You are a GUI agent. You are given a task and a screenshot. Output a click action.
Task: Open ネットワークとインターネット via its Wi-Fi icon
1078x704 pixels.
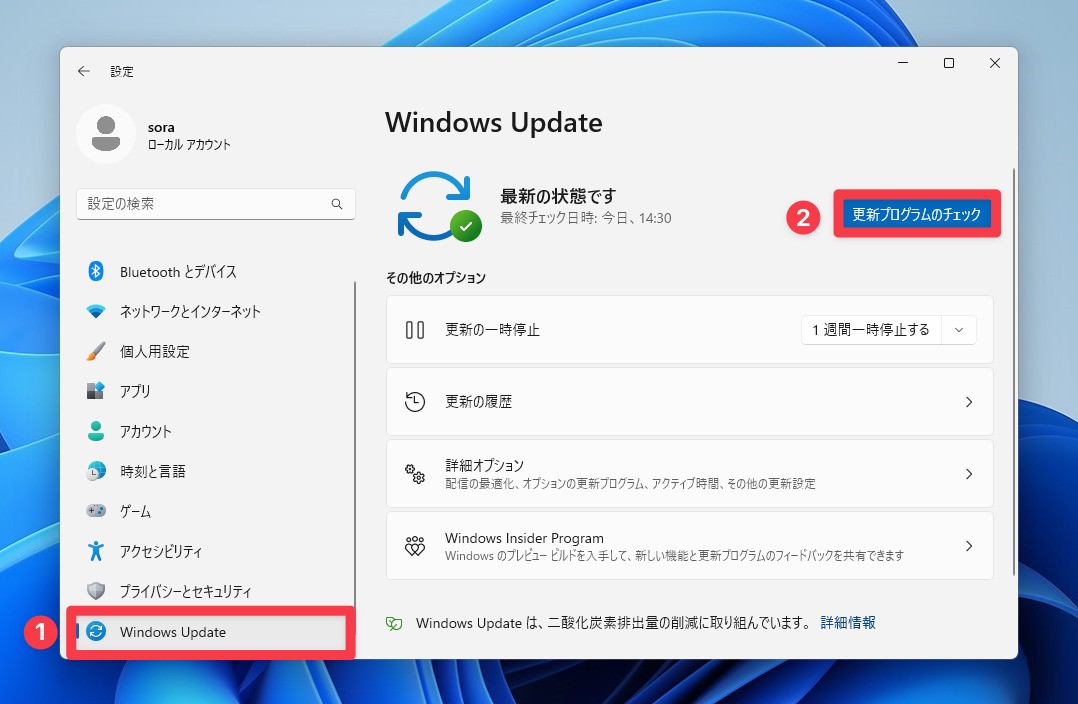pyautogui.click(x=96, y=312)
